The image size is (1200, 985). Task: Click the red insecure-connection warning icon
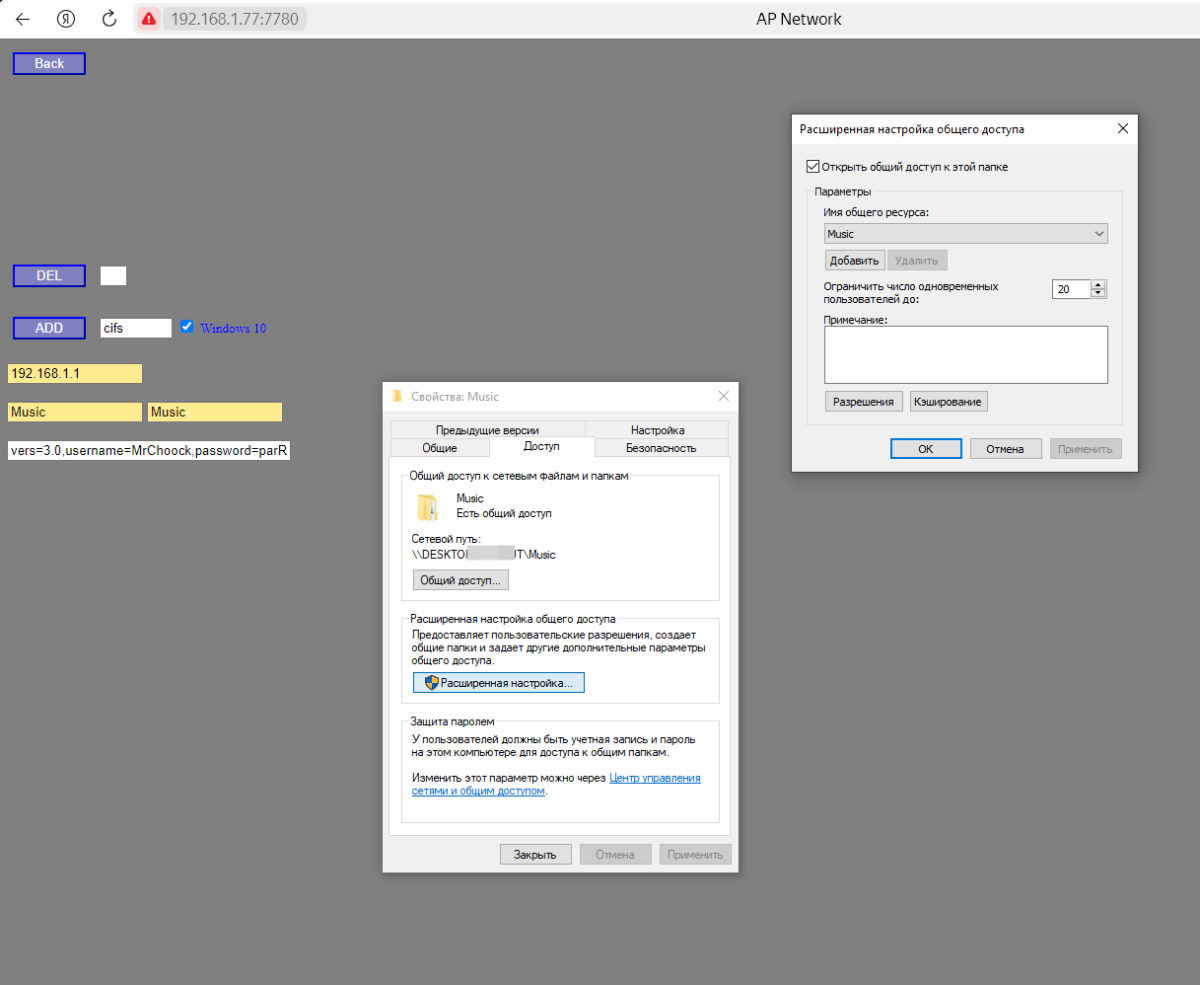148,19
